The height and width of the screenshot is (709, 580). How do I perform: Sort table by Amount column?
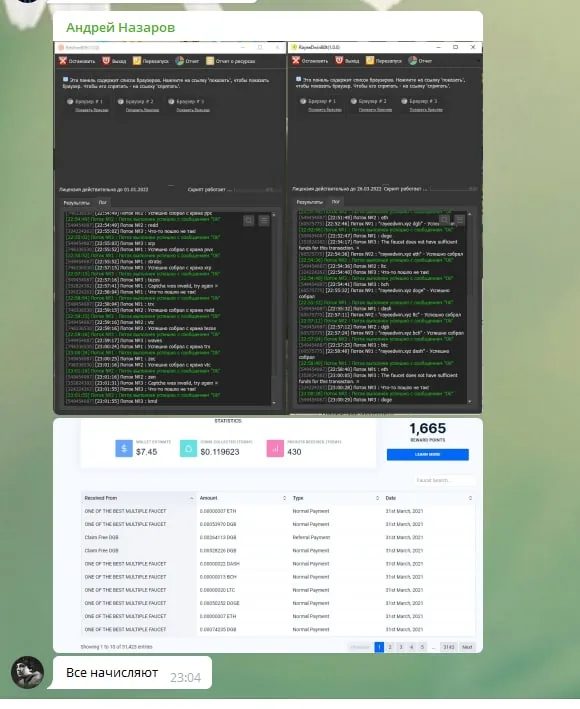pyautogui.click(x=243, y=498)
